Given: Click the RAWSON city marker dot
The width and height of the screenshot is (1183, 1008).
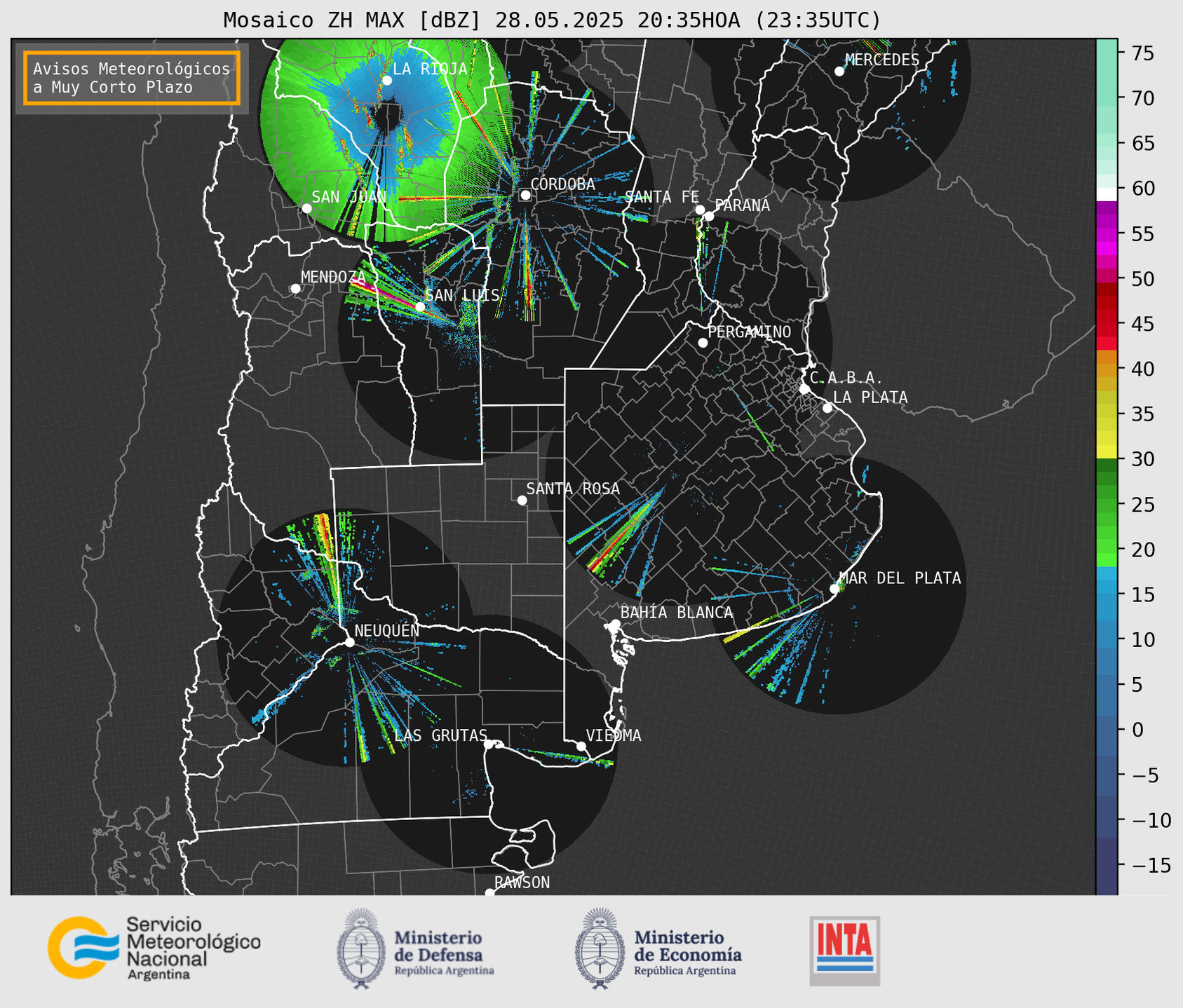Looking at the screenshot, I should click(x=489, y=892).
